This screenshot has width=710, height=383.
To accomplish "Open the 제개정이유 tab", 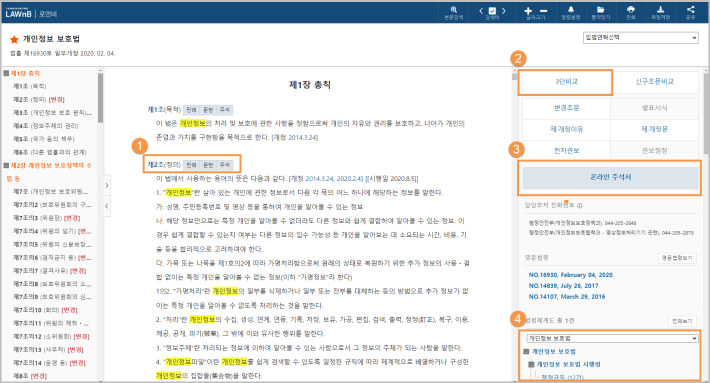I will pos(566,129).
